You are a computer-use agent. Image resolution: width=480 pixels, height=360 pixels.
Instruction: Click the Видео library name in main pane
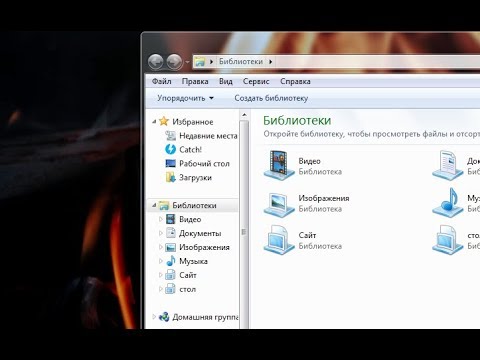[x=309, y=161]
